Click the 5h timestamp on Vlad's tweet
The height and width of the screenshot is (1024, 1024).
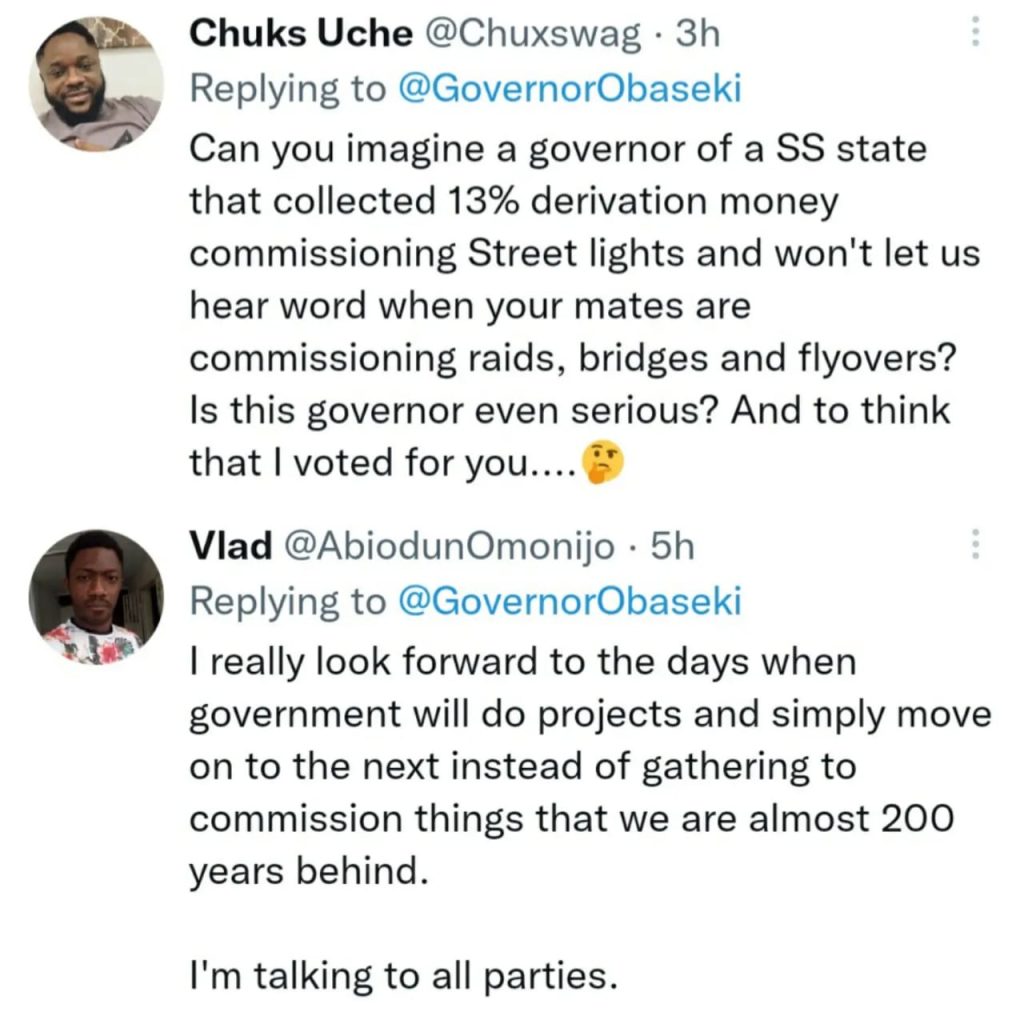click(672, 546)
